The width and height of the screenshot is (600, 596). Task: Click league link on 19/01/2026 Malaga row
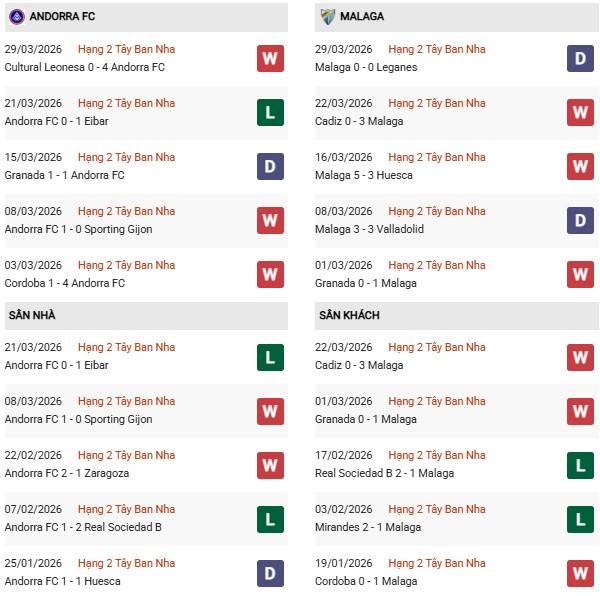[437, 563]
